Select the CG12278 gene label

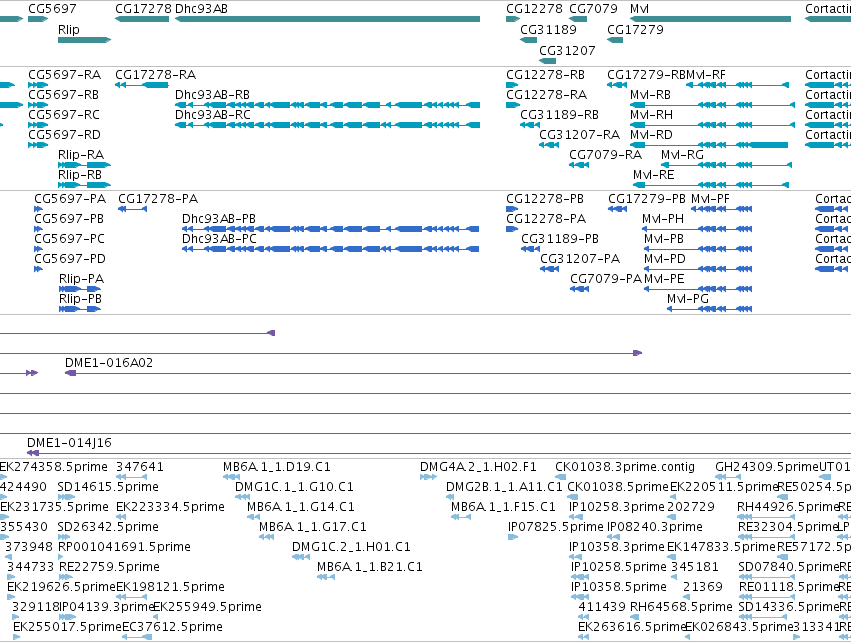pyautogui.click(x=534, y=9)
